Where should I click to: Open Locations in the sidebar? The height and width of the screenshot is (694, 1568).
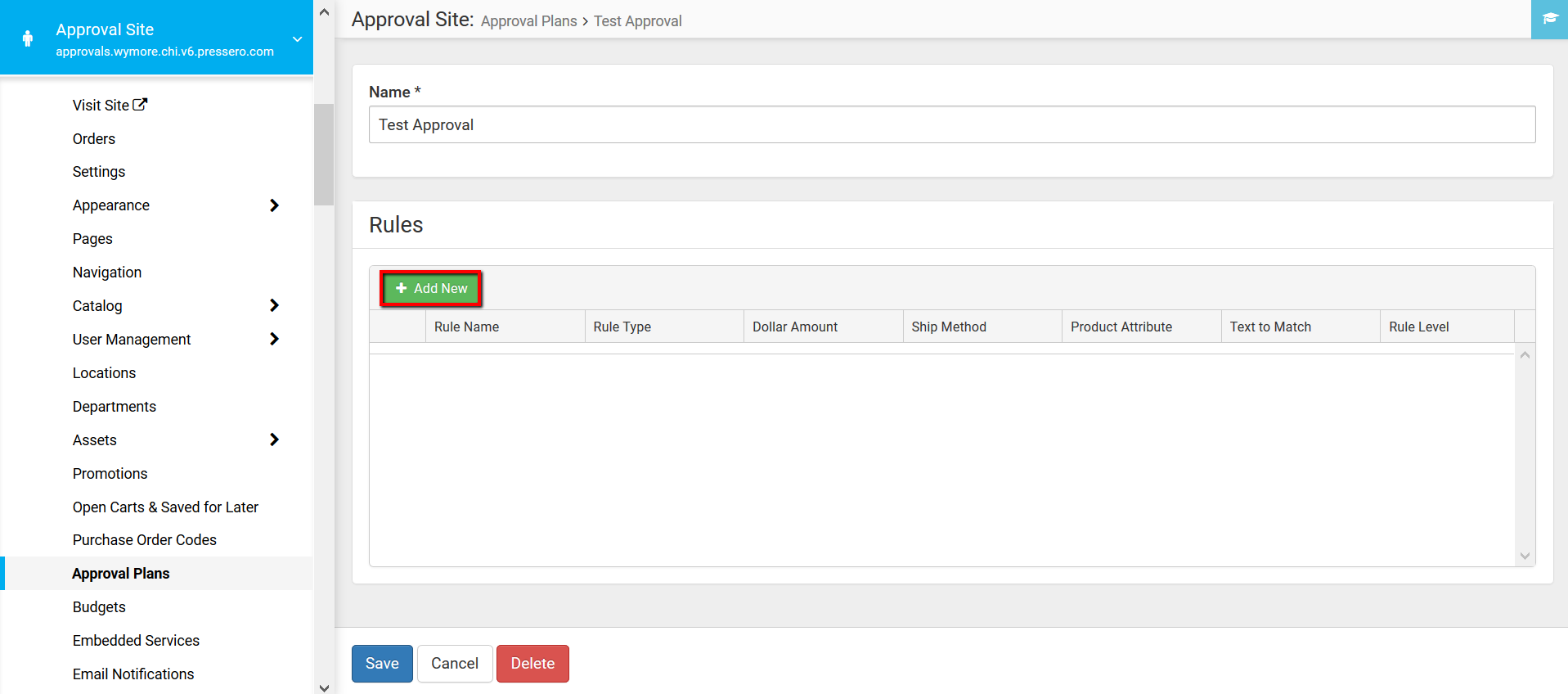[x=104, y=373]
